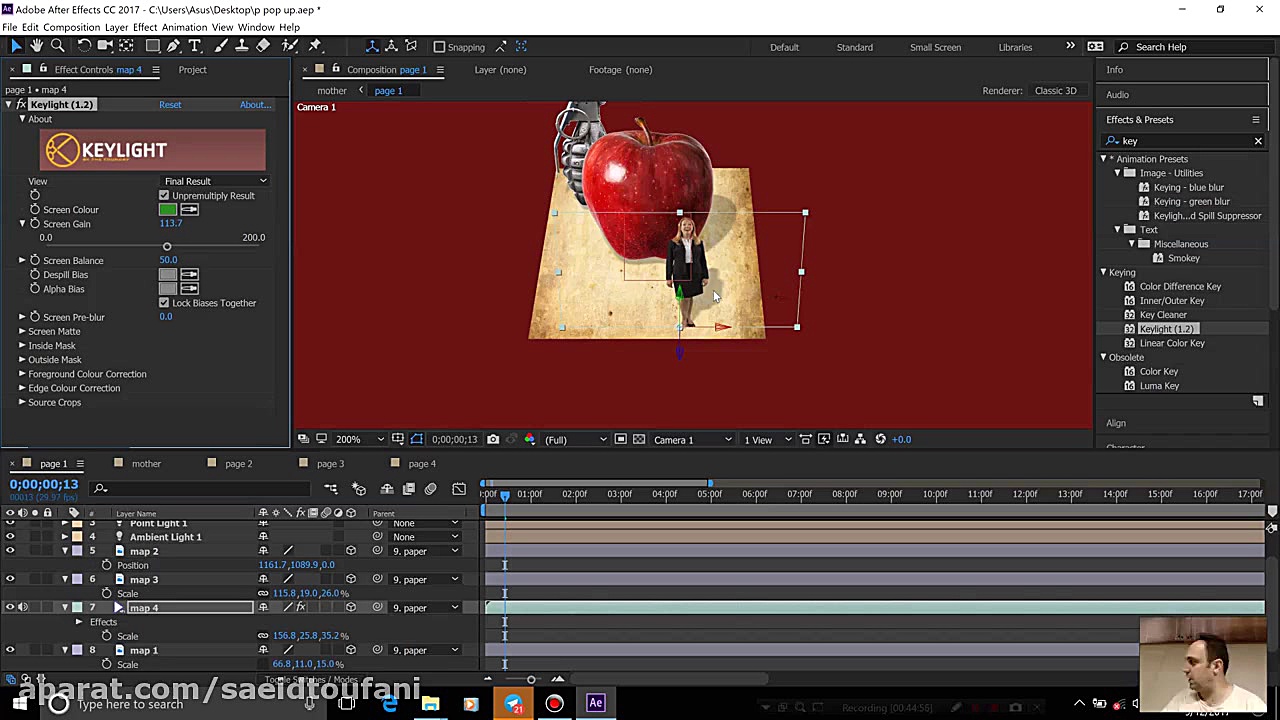Open the Effect menu
The width and height of the screenshot is (1280, 720).
coord(146,27)
